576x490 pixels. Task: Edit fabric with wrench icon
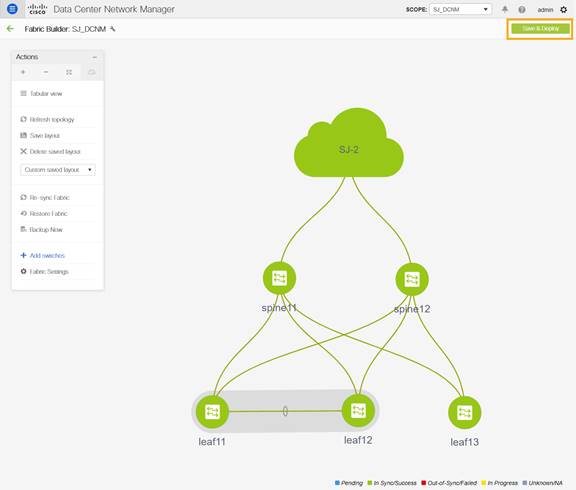pyautogui.click(x=113, y=29)
